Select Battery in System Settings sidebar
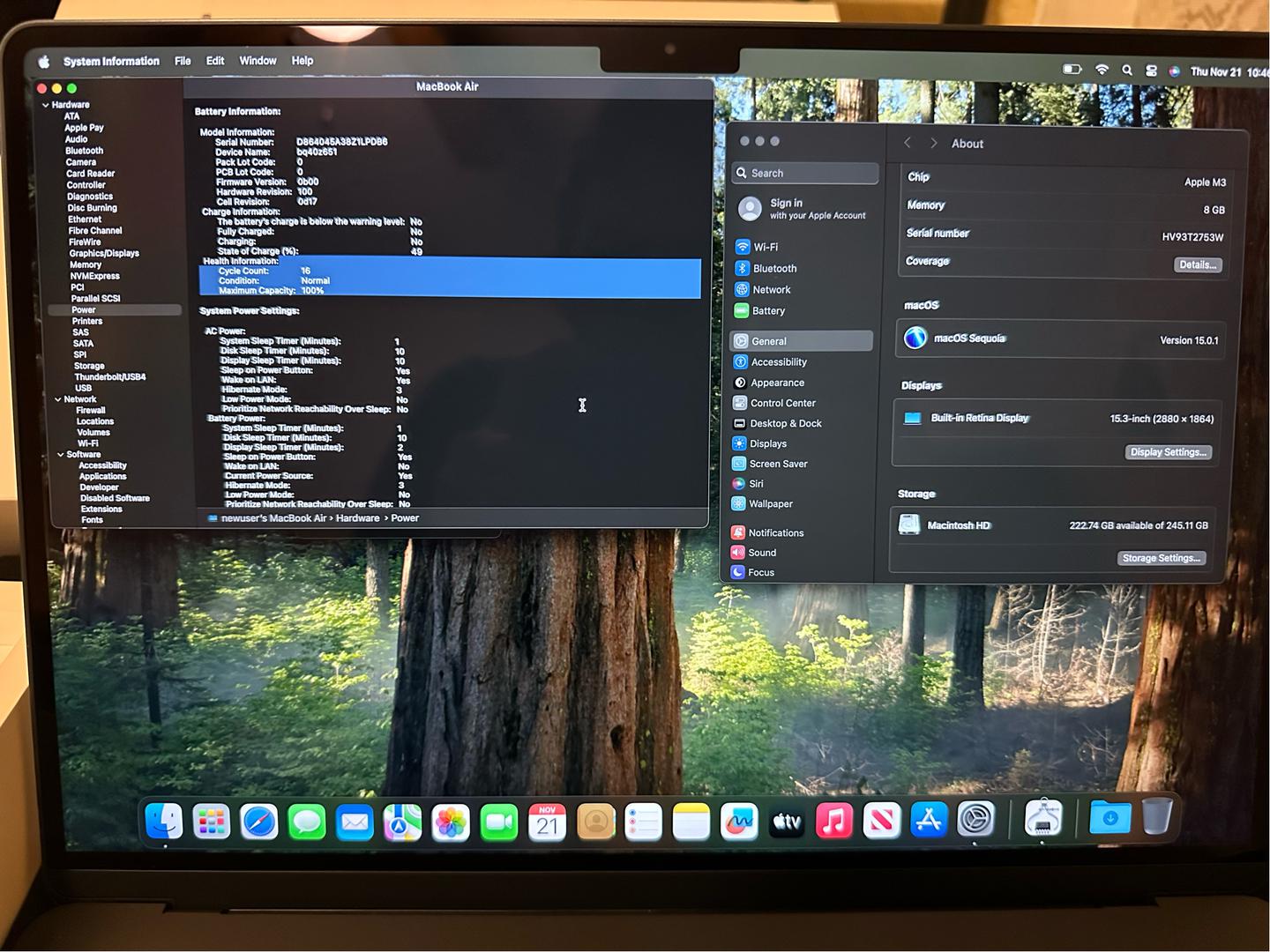This screenshot has width=1270, height=952. [801, 310]
